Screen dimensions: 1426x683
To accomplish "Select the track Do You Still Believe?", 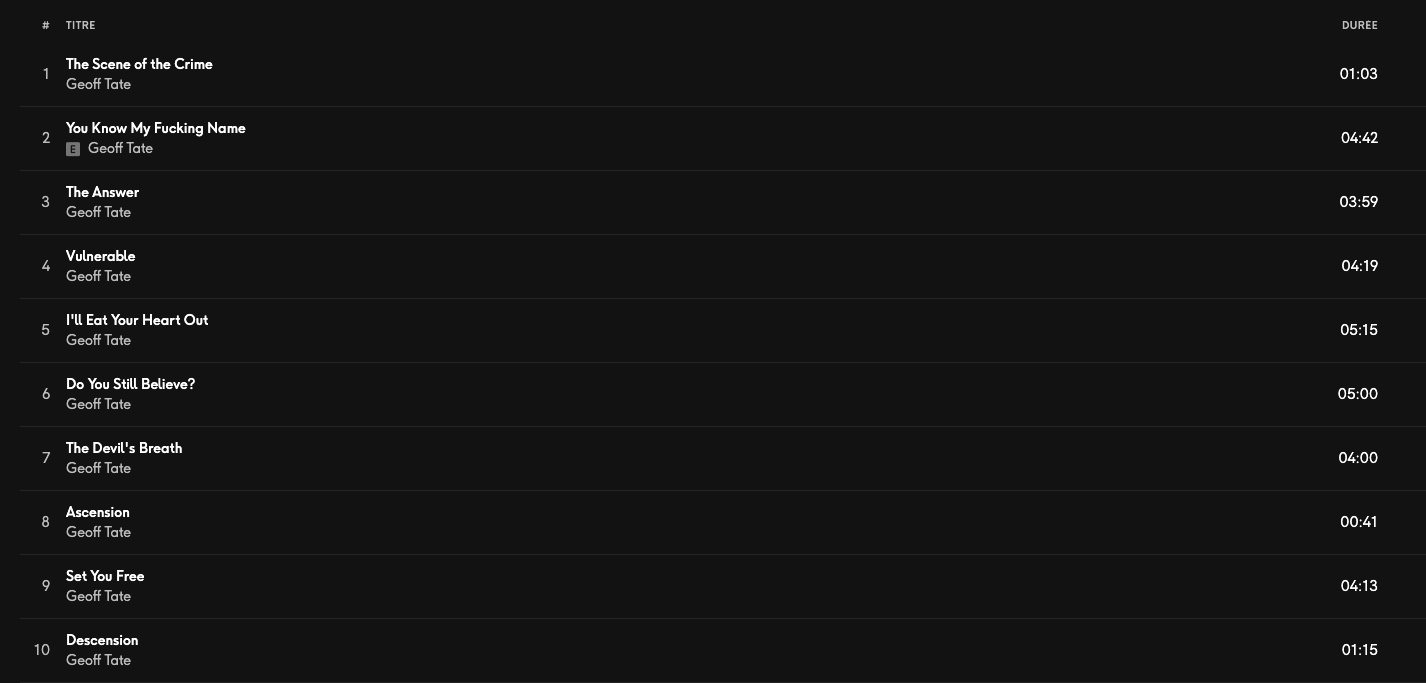I will coord(130,384).
